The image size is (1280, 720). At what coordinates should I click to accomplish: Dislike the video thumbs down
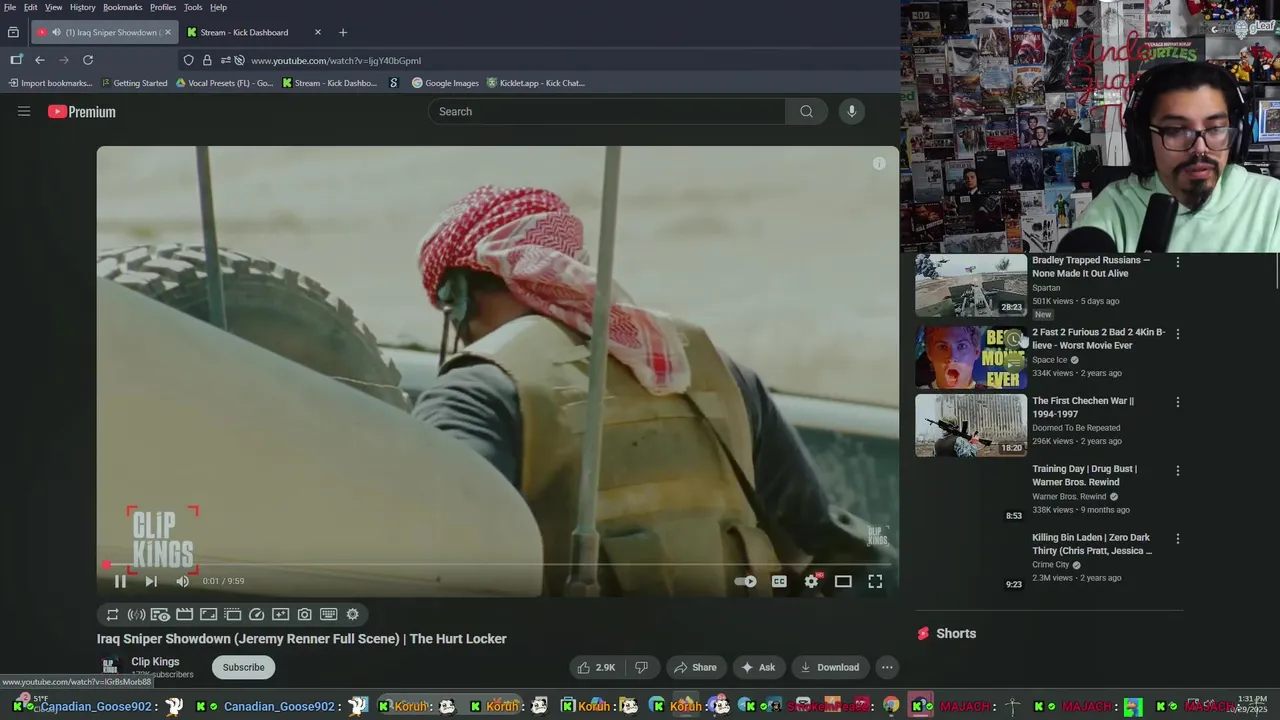click(642, 667)
